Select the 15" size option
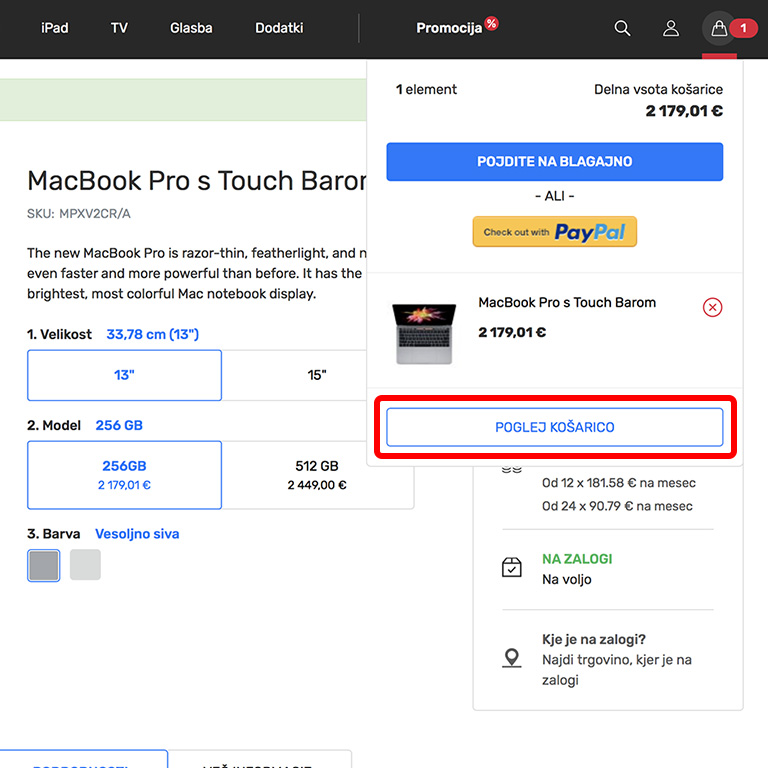This screenshot has width=768, height=768. (317, 375)
